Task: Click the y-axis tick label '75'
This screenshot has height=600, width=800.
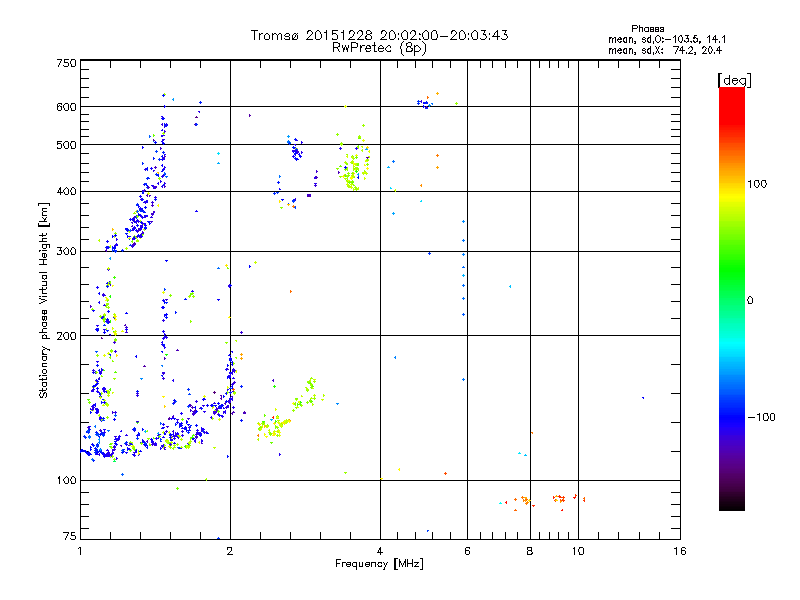Action: click(70, 536)
